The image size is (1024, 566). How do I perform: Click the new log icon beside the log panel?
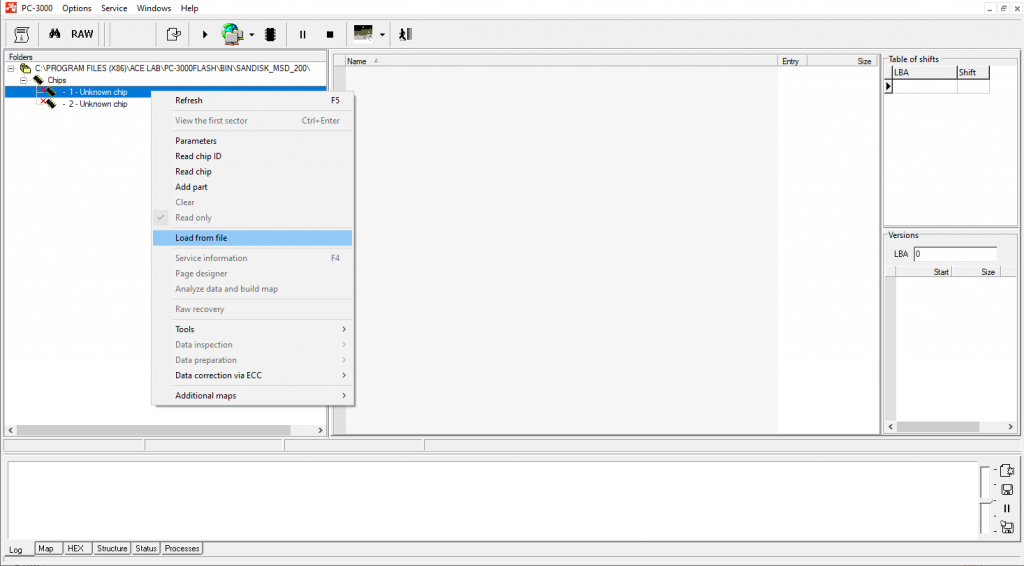coord(1006,471)
